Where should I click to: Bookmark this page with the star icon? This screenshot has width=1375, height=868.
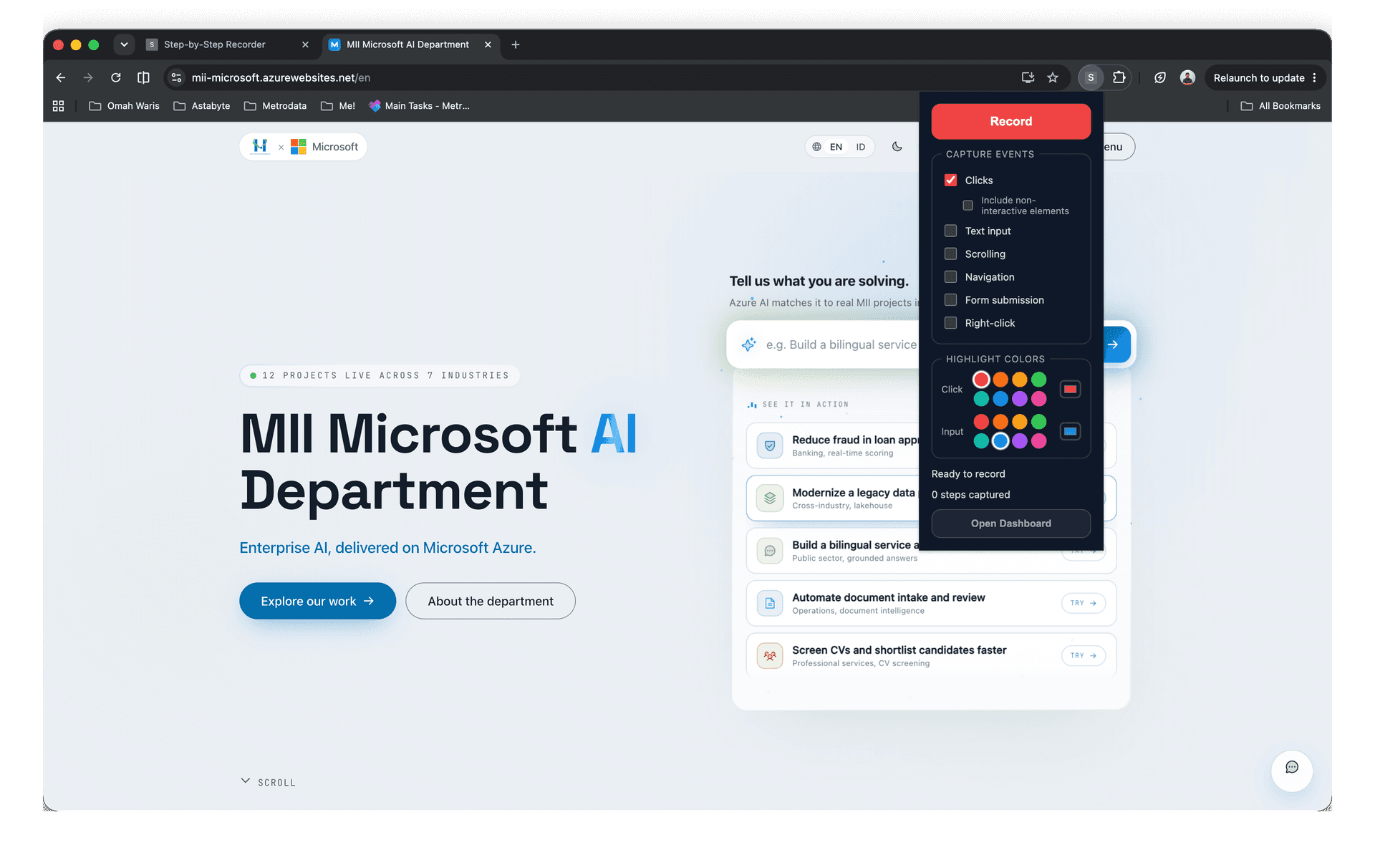[1053, 77]
